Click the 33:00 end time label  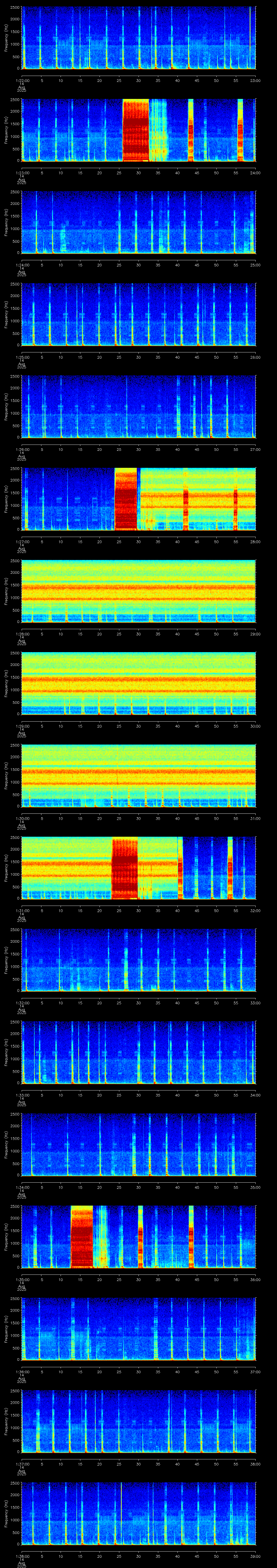point(255,1003)
